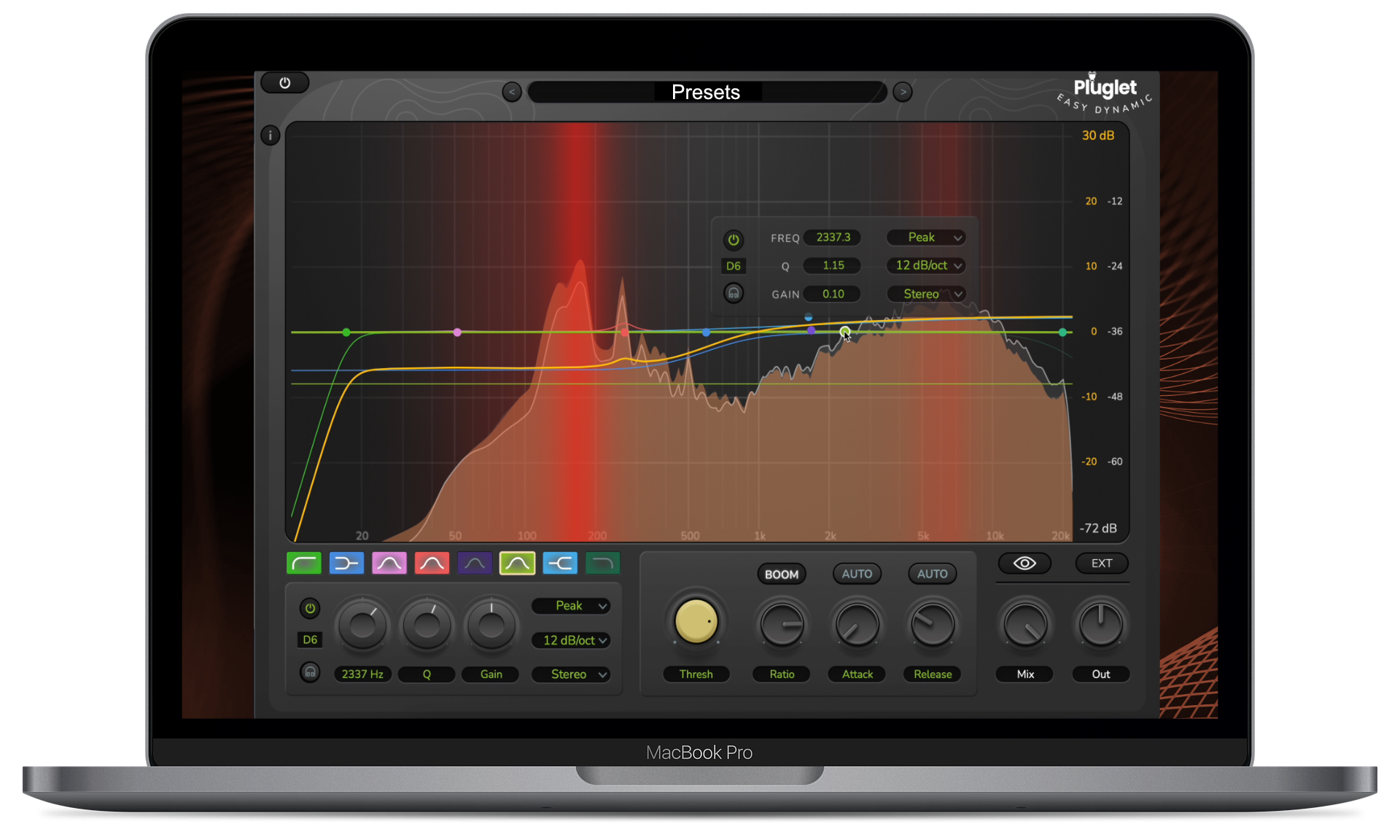Go to the next preset arrow
Image resolution: width=1400 pixels, height=840 pixels.
pos(903,92)
